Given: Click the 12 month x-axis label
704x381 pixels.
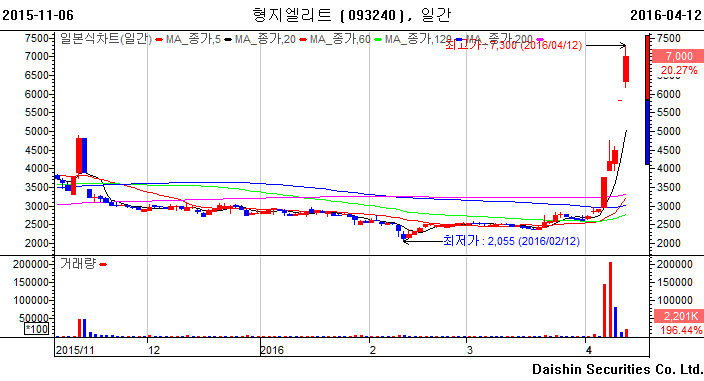Looking at the screenshot, I should [154, 350].
